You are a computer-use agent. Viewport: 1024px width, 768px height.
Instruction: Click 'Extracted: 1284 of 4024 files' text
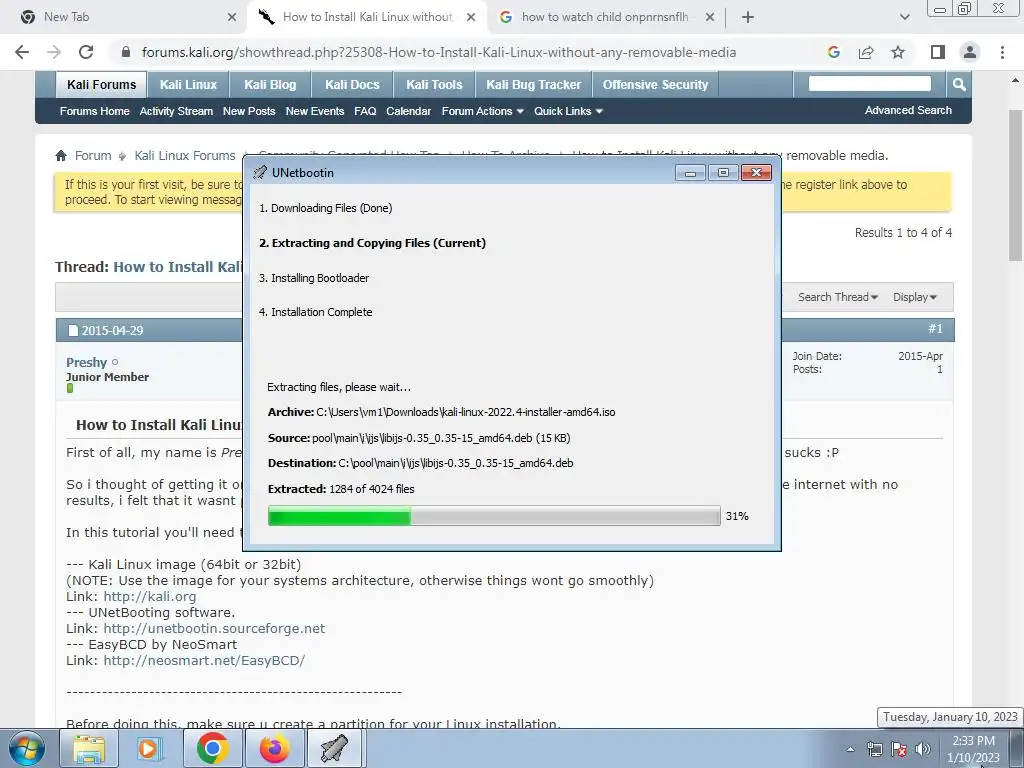pyautogui.click(x=341, y=489)
